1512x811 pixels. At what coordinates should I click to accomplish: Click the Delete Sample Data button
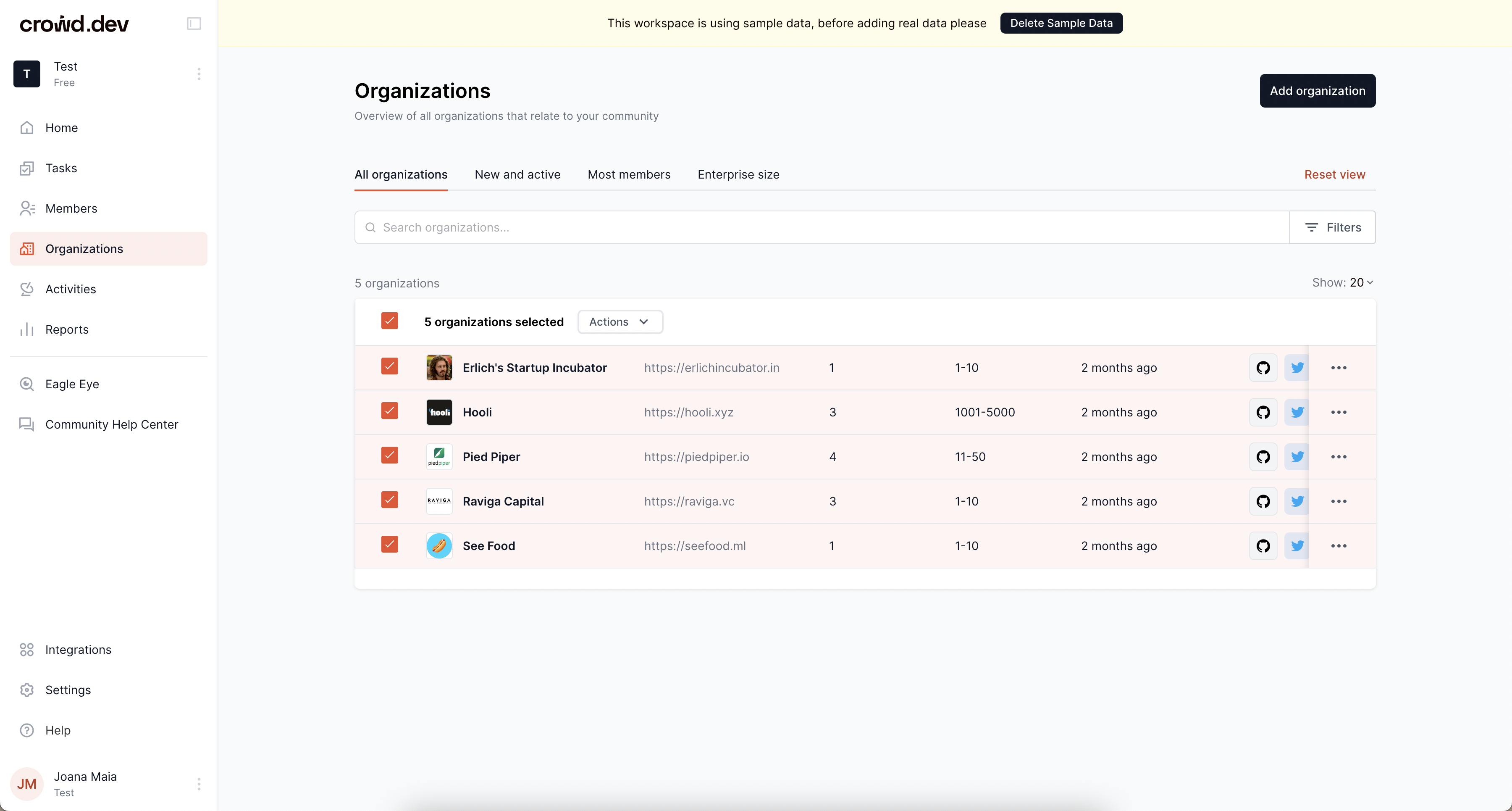pyautogui.click(x=1060, y=24)
